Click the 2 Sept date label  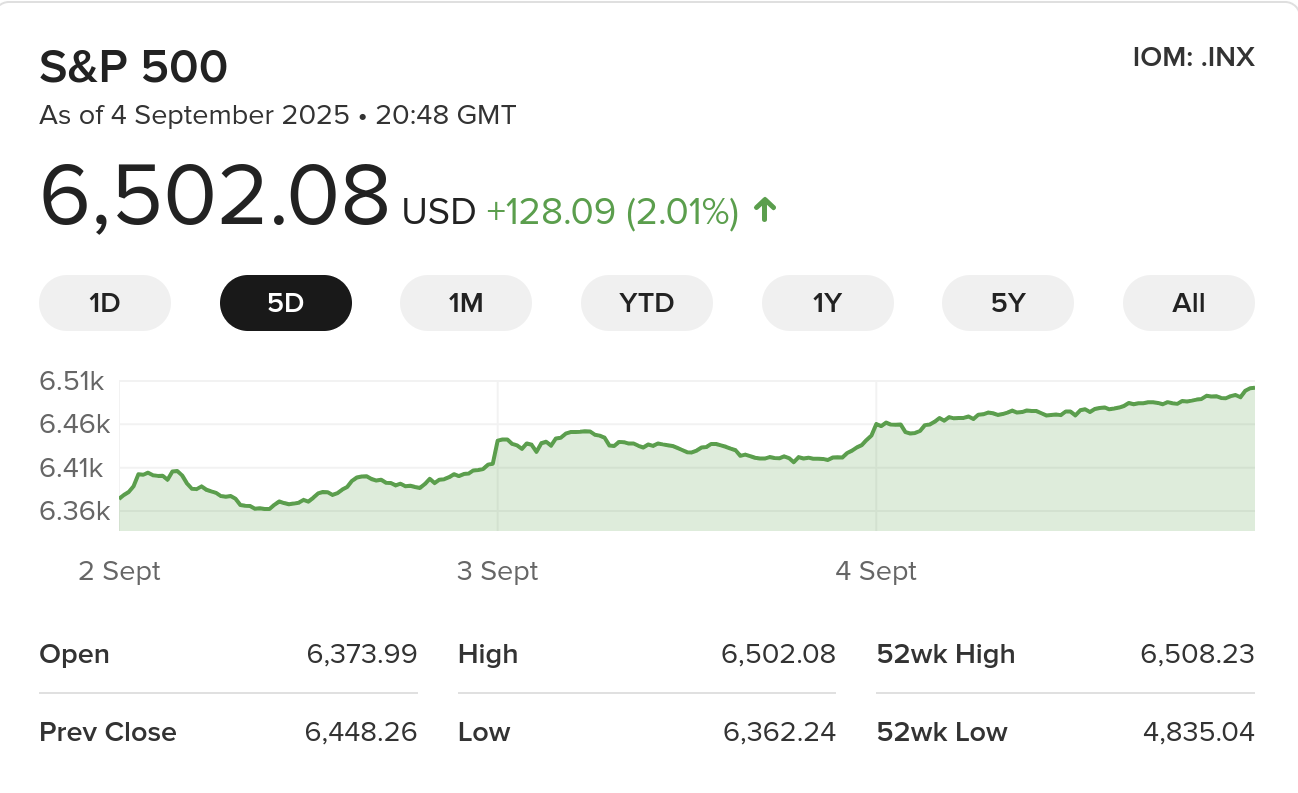[119, 571]
